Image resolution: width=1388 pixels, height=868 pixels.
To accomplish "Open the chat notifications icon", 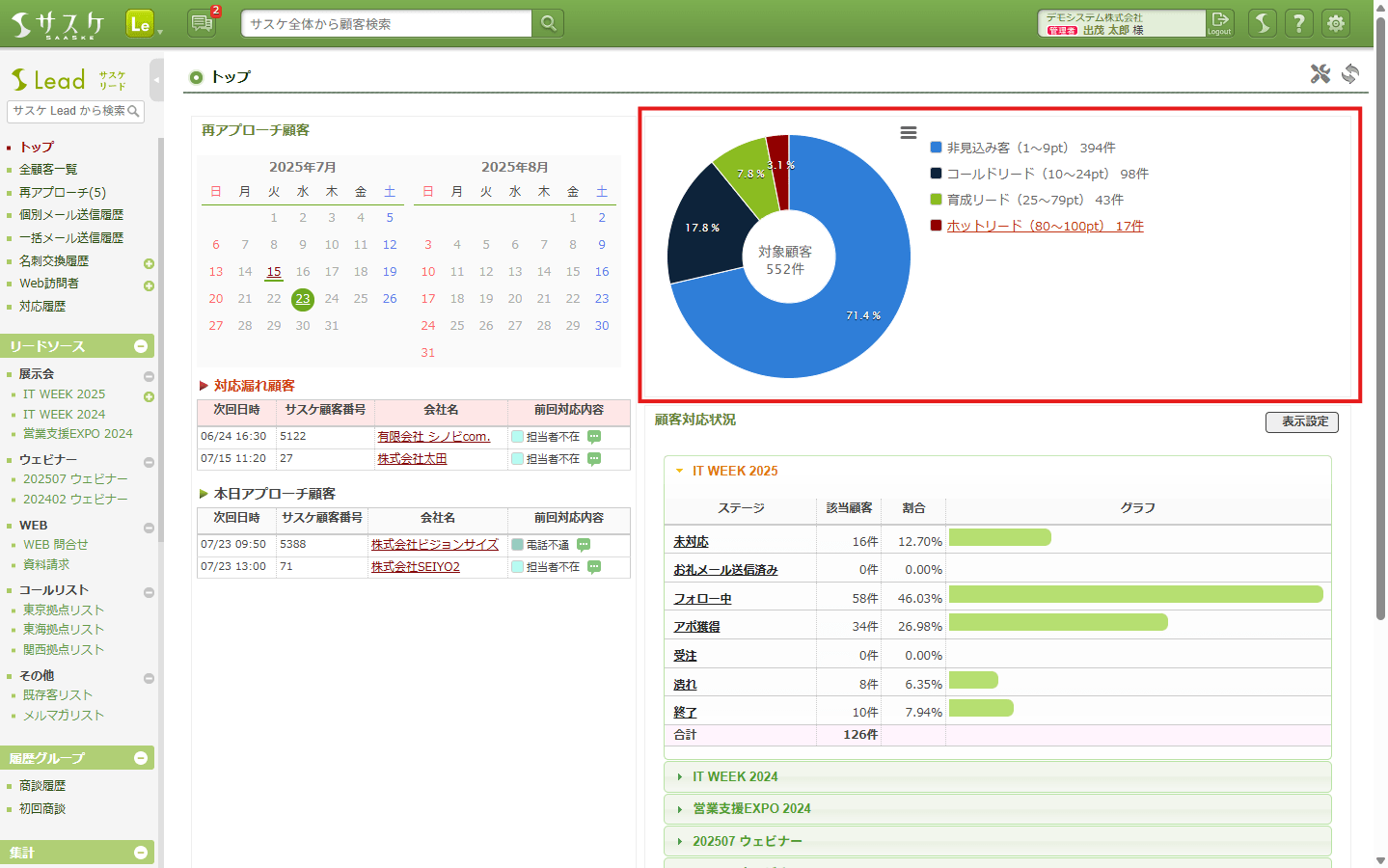I will pyautogui.click(x=202, y=23).
